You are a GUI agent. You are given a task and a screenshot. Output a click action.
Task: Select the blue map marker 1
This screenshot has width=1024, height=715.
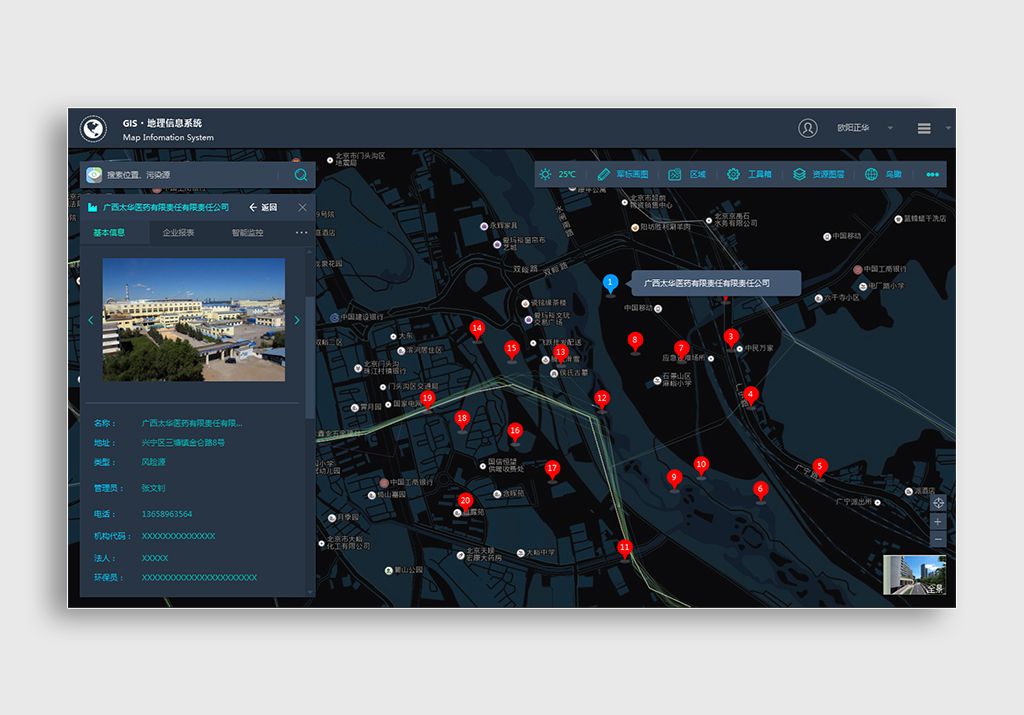pyautogui.click(x=610, y=284)
